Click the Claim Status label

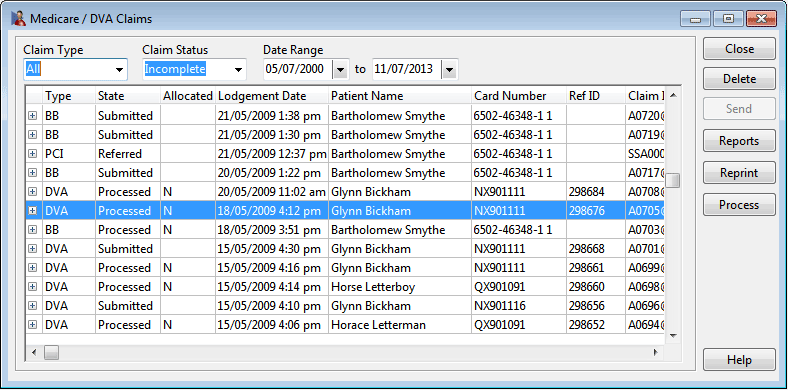[x=175, y=50]
